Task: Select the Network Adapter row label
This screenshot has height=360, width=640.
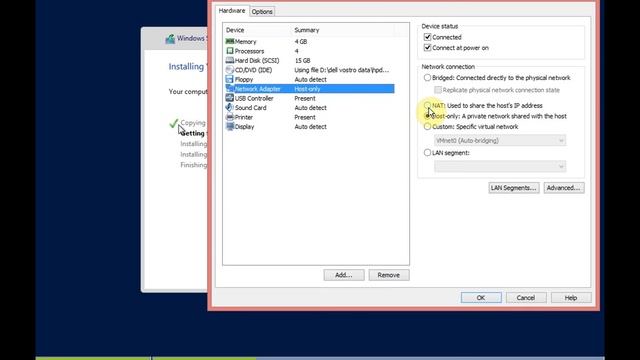Action: coord(258,89)
